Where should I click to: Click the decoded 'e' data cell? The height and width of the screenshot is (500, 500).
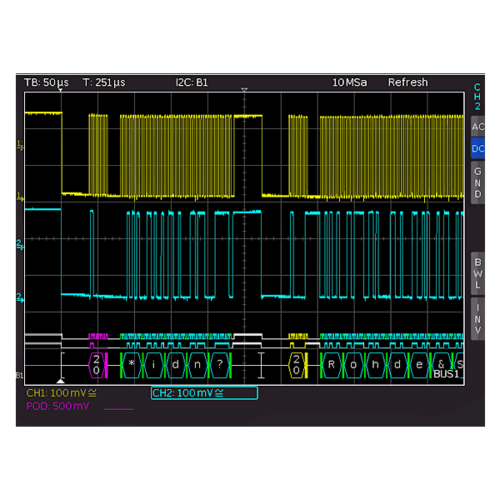[x=419, y=365]
